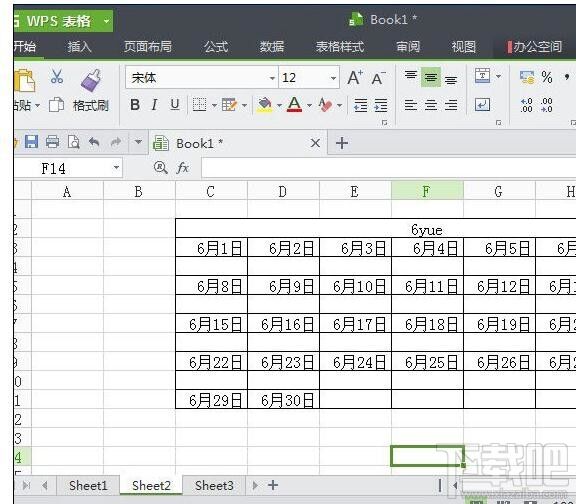Open the WPS 表格 application menu
Image resolution: width=576 pixels, height=504 pixels.
(x=63, y=21)
